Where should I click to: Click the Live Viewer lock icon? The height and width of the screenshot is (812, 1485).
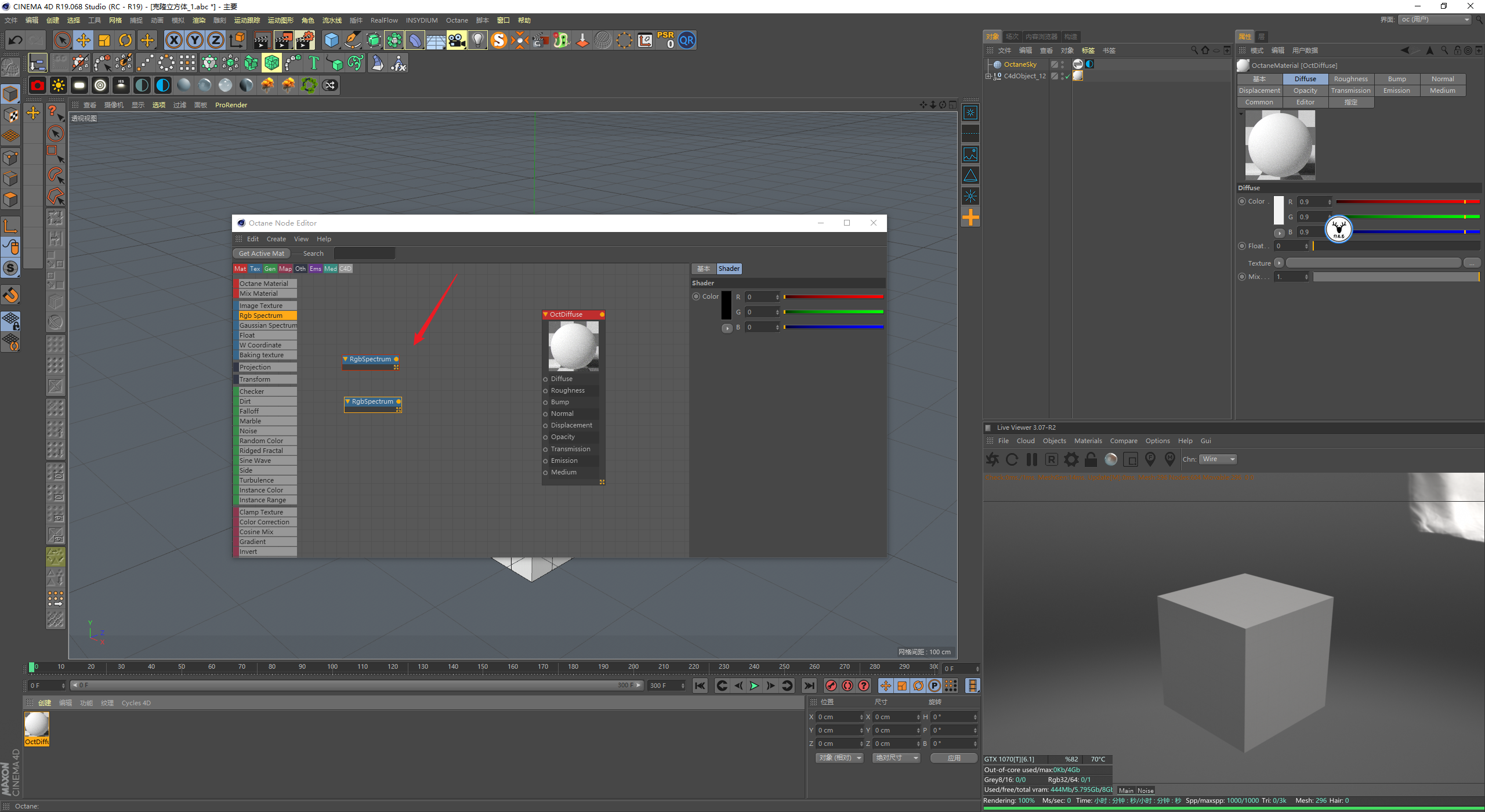pyautogui.click(x=1090, y=459)
